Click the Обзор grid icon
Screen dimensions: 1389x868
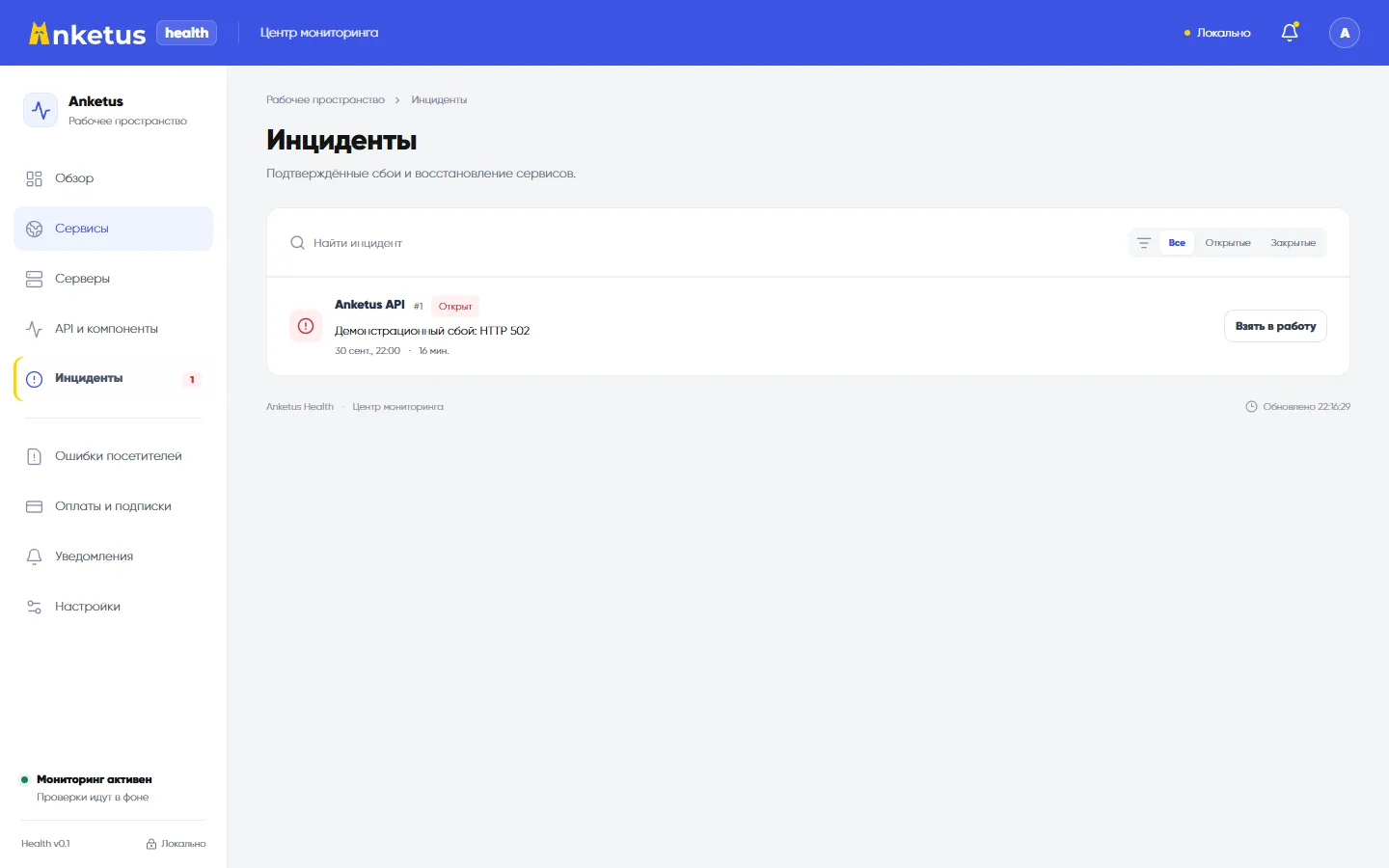35,178
